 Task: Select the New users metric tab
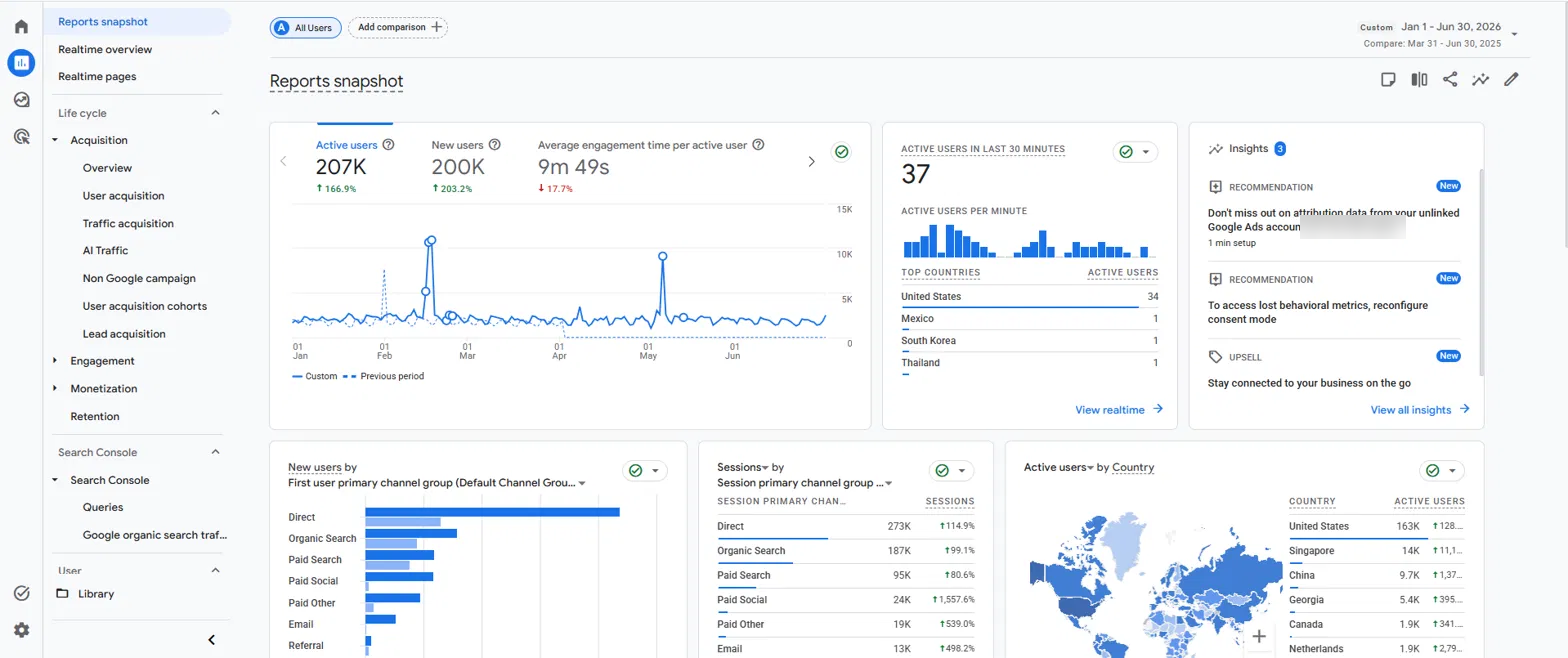tap(466, 167)
